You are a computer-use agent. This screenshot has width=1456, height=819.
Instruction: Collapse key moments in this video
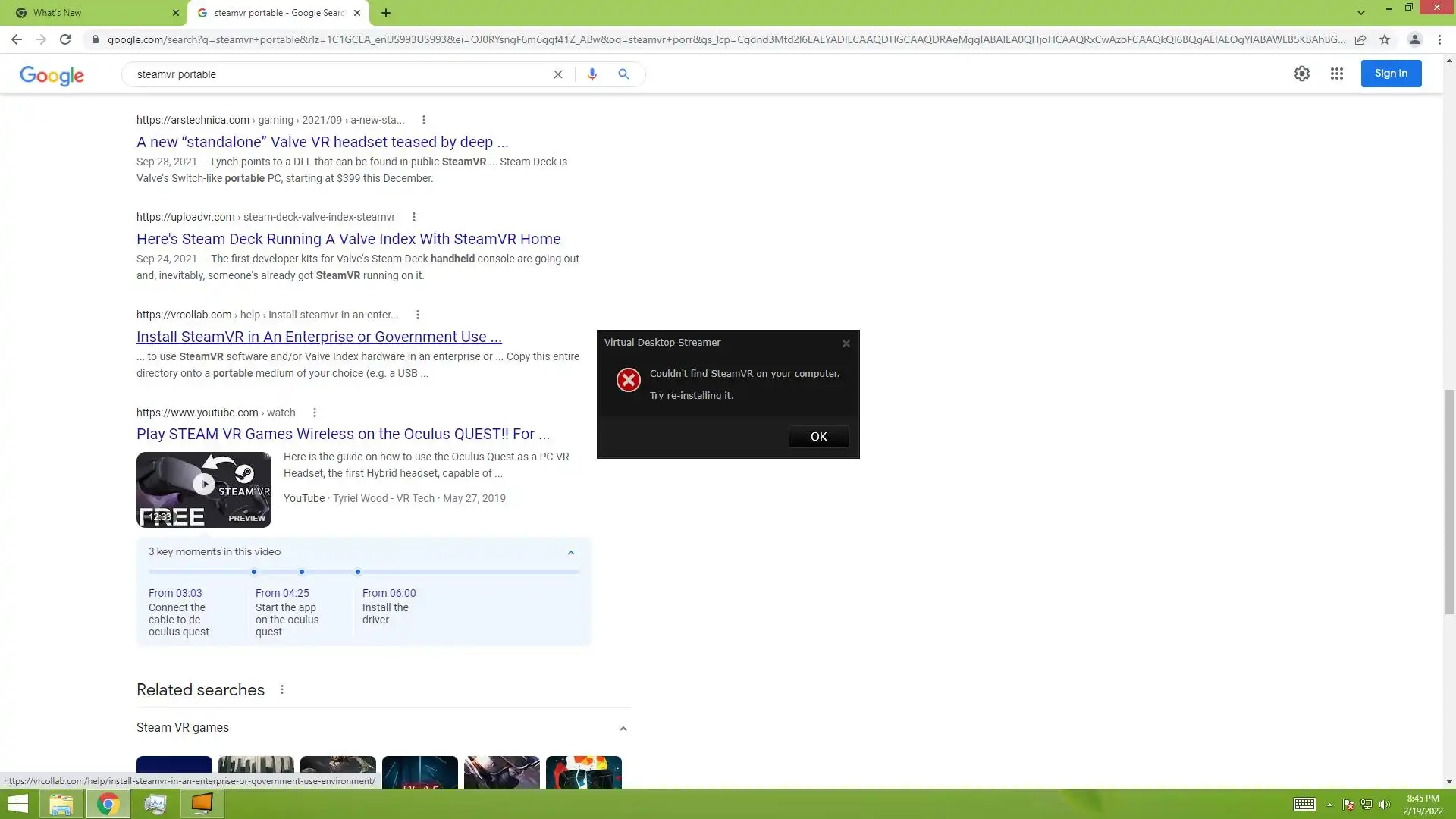coord(571,553)
